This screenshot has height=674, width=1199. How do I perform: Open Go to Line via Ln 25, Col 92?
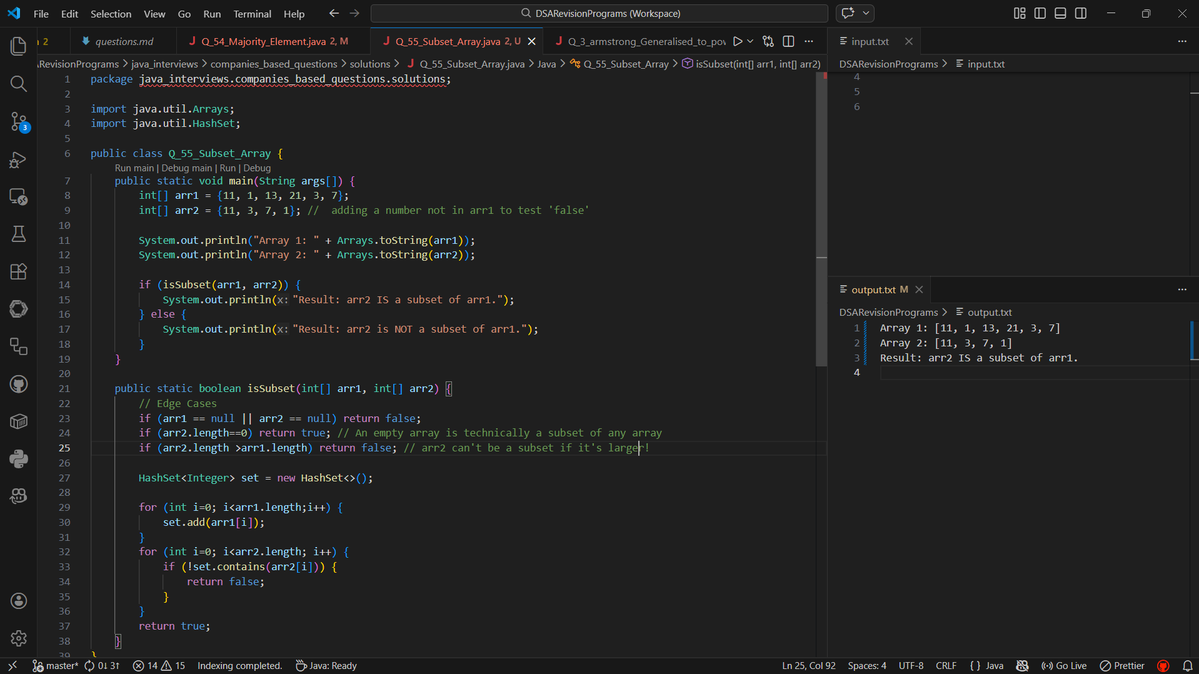[808, 666]
